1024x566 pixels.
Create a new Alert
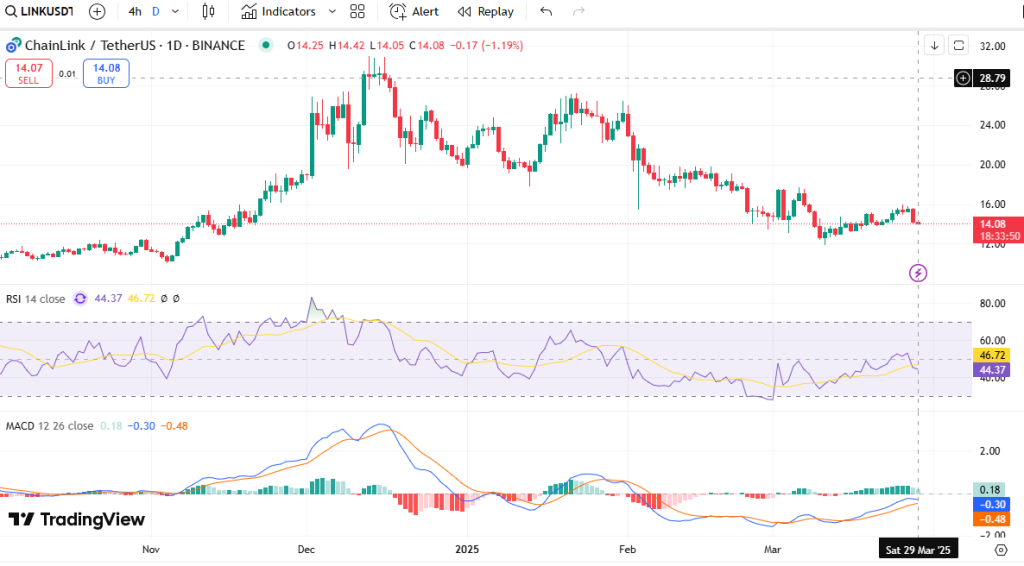pos(414,11)
